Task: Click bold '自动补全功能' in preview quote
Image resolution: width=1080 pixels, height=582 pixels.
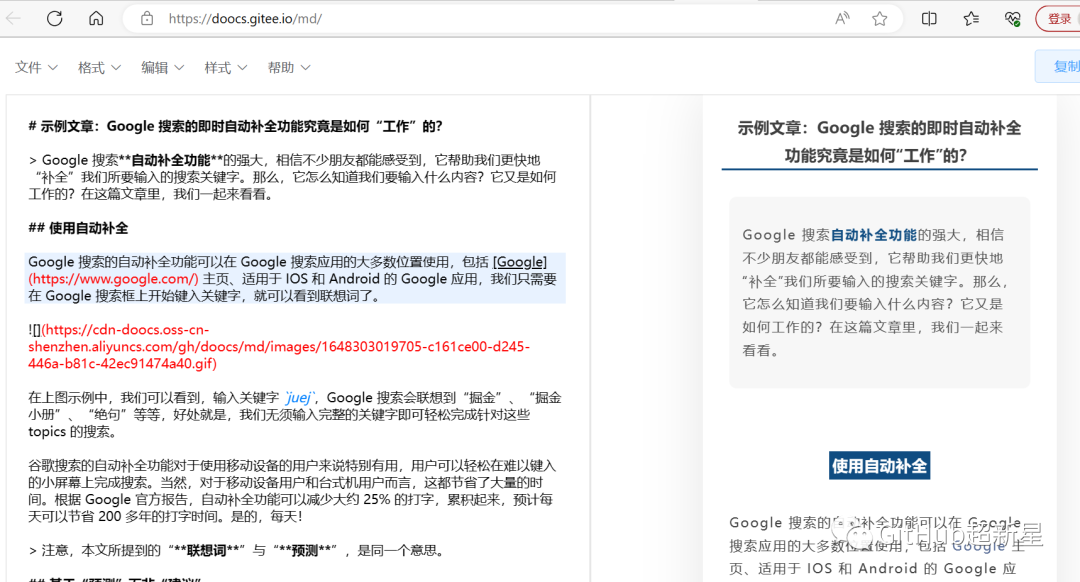Action: [873, 235]
